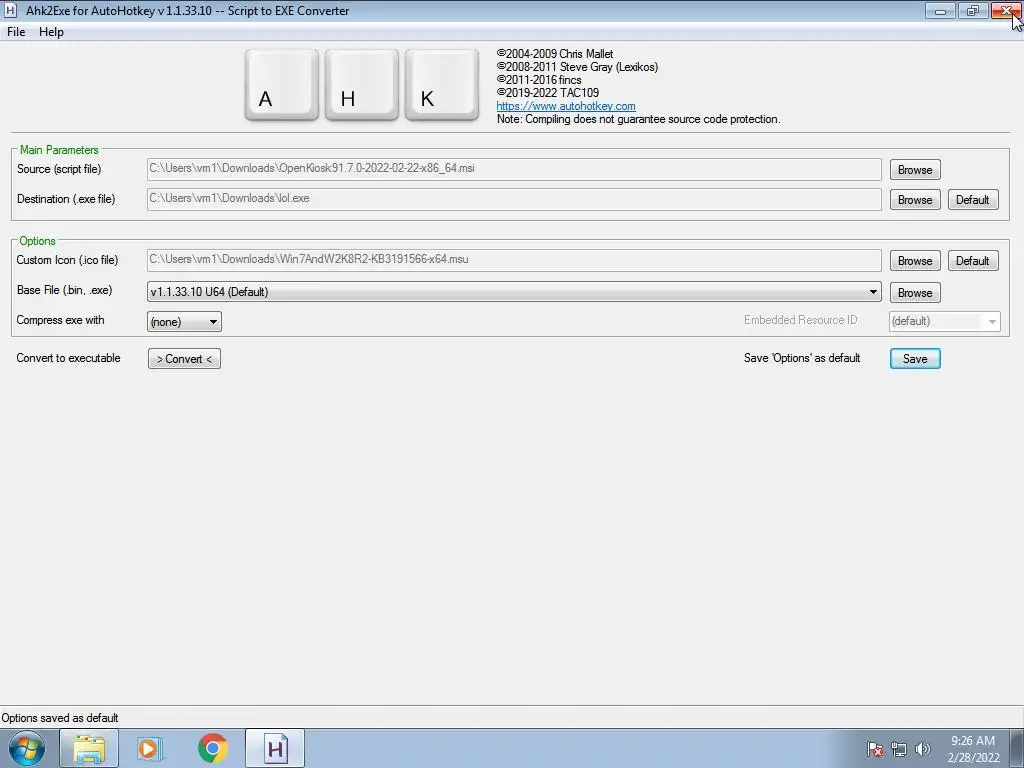This screenshot has height=768, width=1024.
Task: Expand the Base File dropdown
Action: [514, 292]
